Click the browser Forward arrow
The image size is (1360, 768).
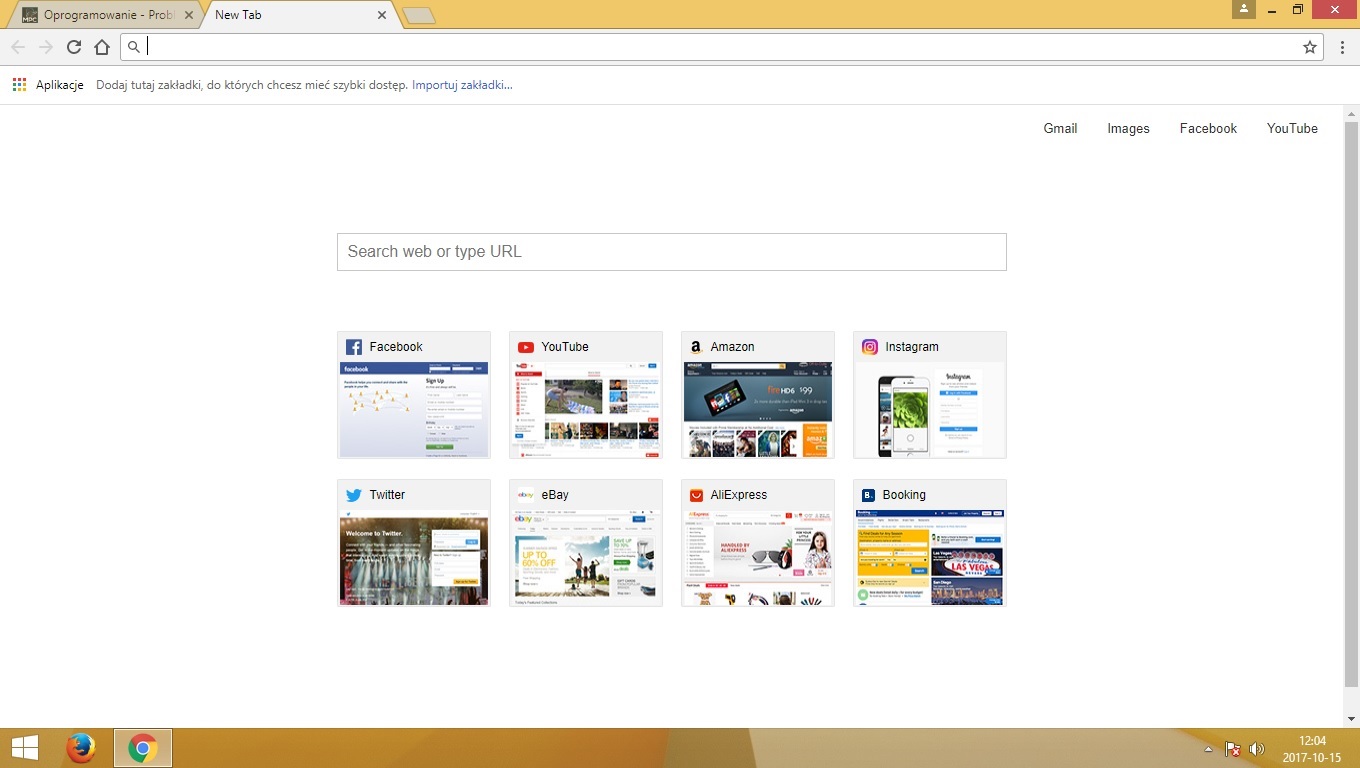(46, 47)
